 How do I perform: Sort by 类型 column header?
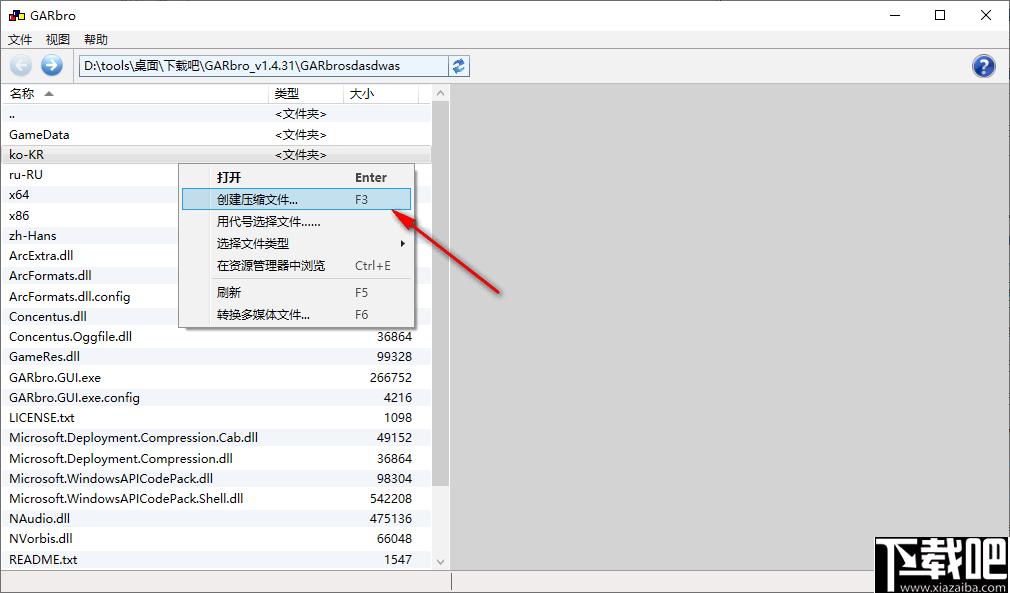(x=305, y=93)
